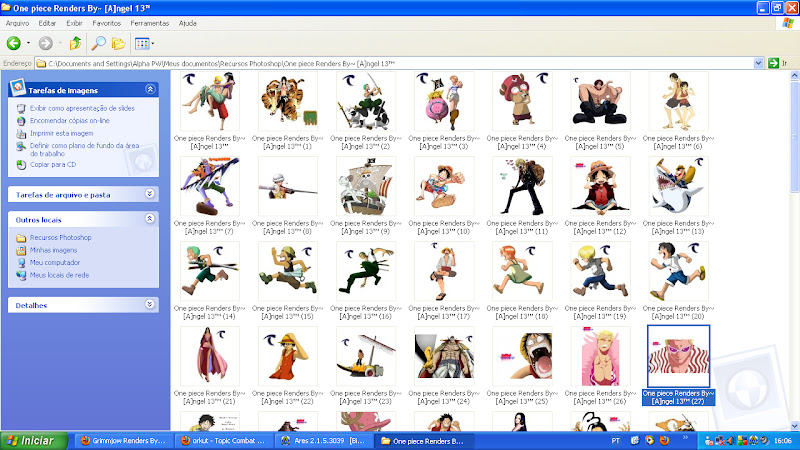800x450 pixels.
Task: Select thumbnail (13) with the shark
Action: click(678, 186)
